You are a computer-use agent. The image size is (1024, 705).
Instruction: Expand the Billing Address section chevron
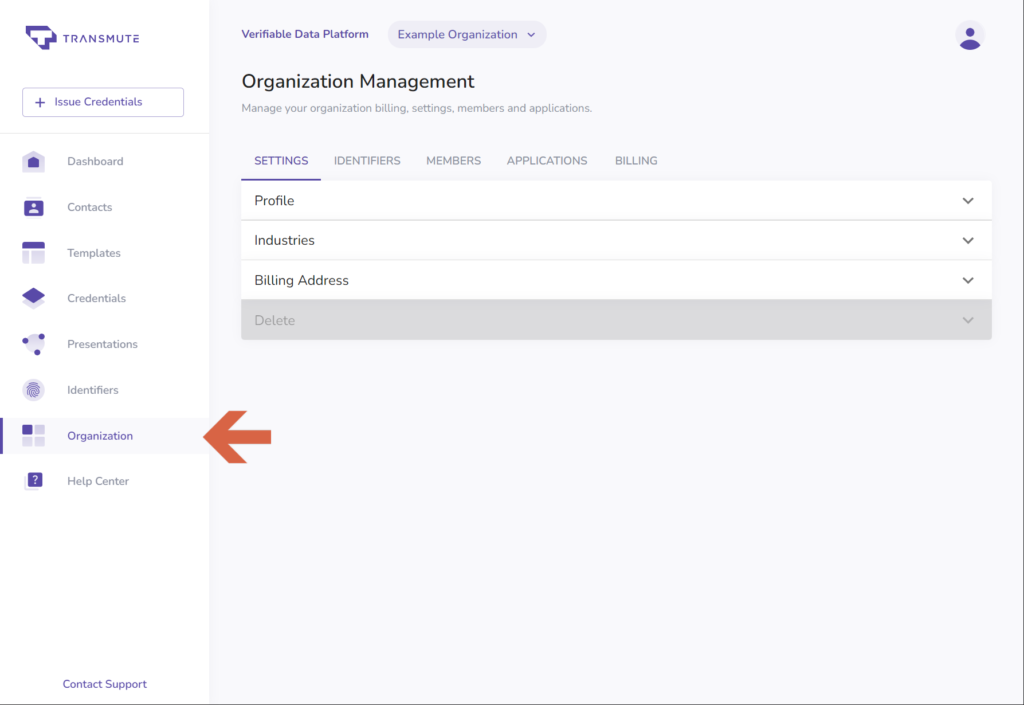(x=968, y=280)
